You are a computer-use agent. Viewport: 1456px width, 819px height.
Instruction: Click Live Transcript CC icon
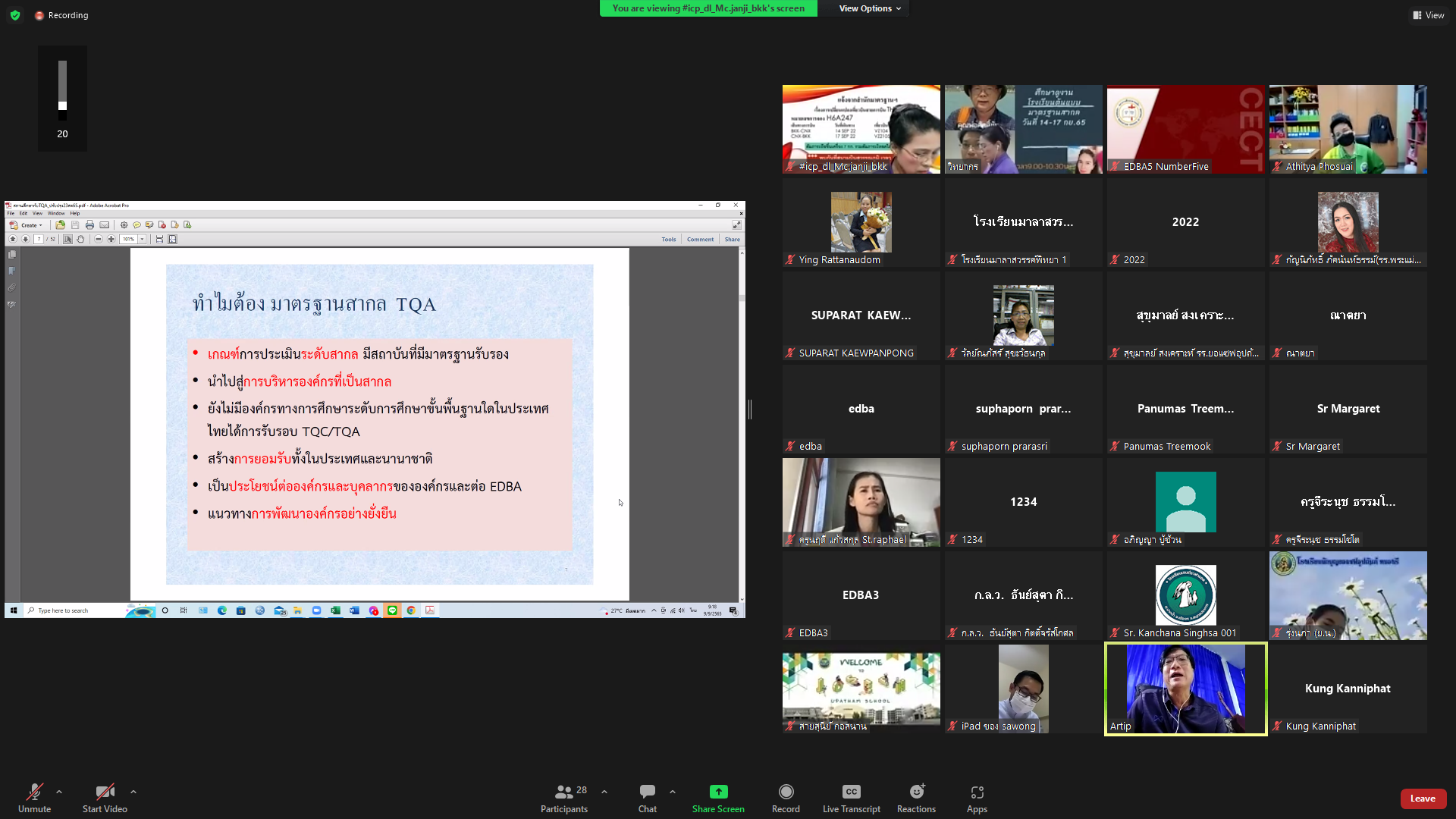(852, 799)
